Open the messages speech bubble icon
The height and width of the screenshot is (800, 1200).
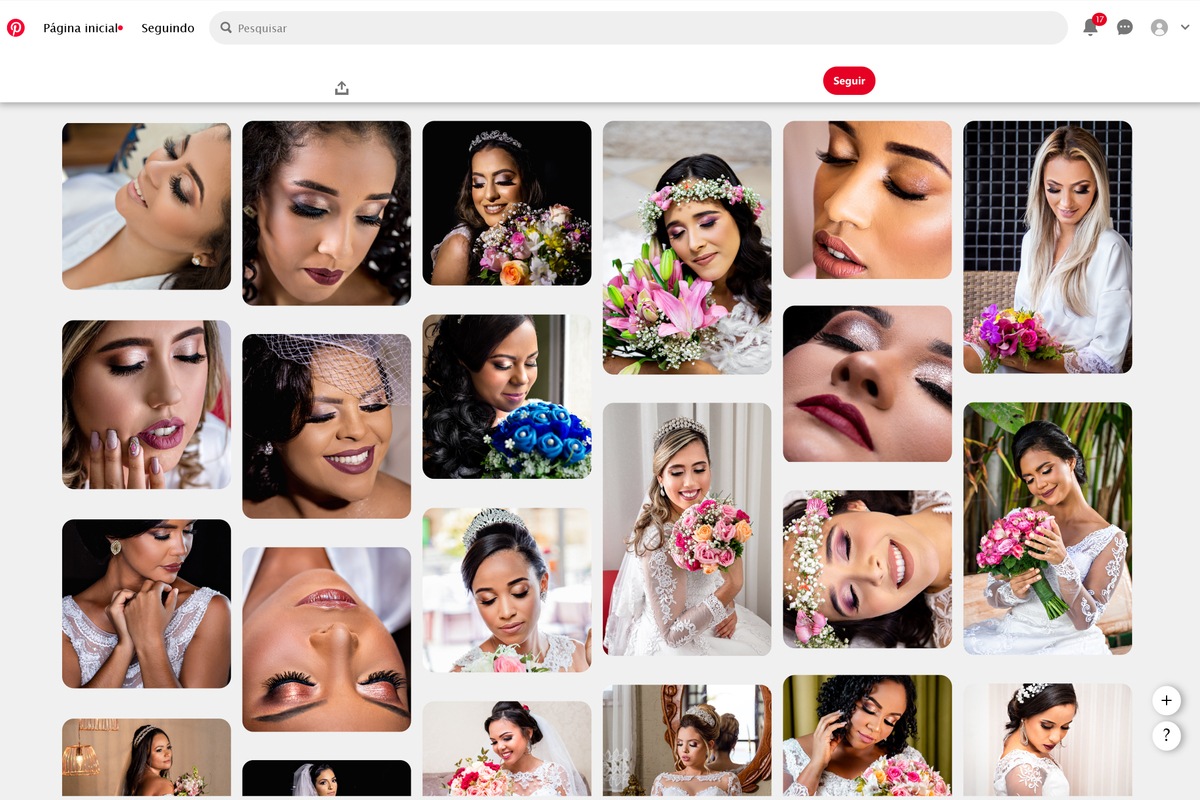(1125, 28)
